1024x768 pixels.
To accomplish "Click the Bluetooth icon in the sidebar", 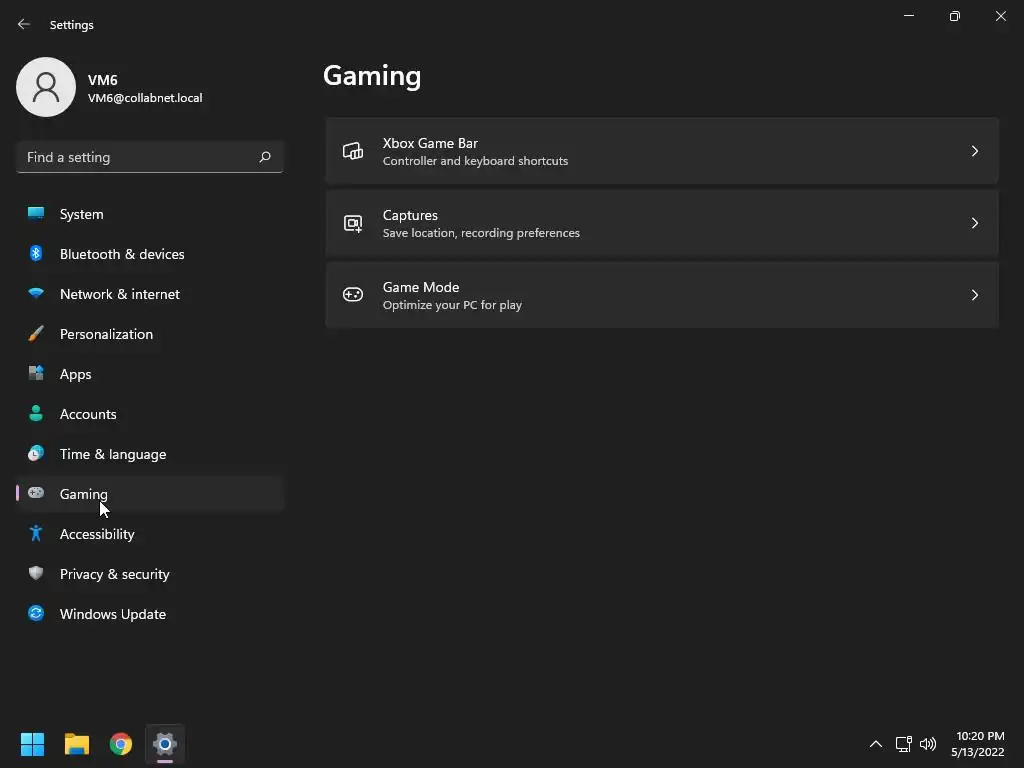I will tap(36, 253).
